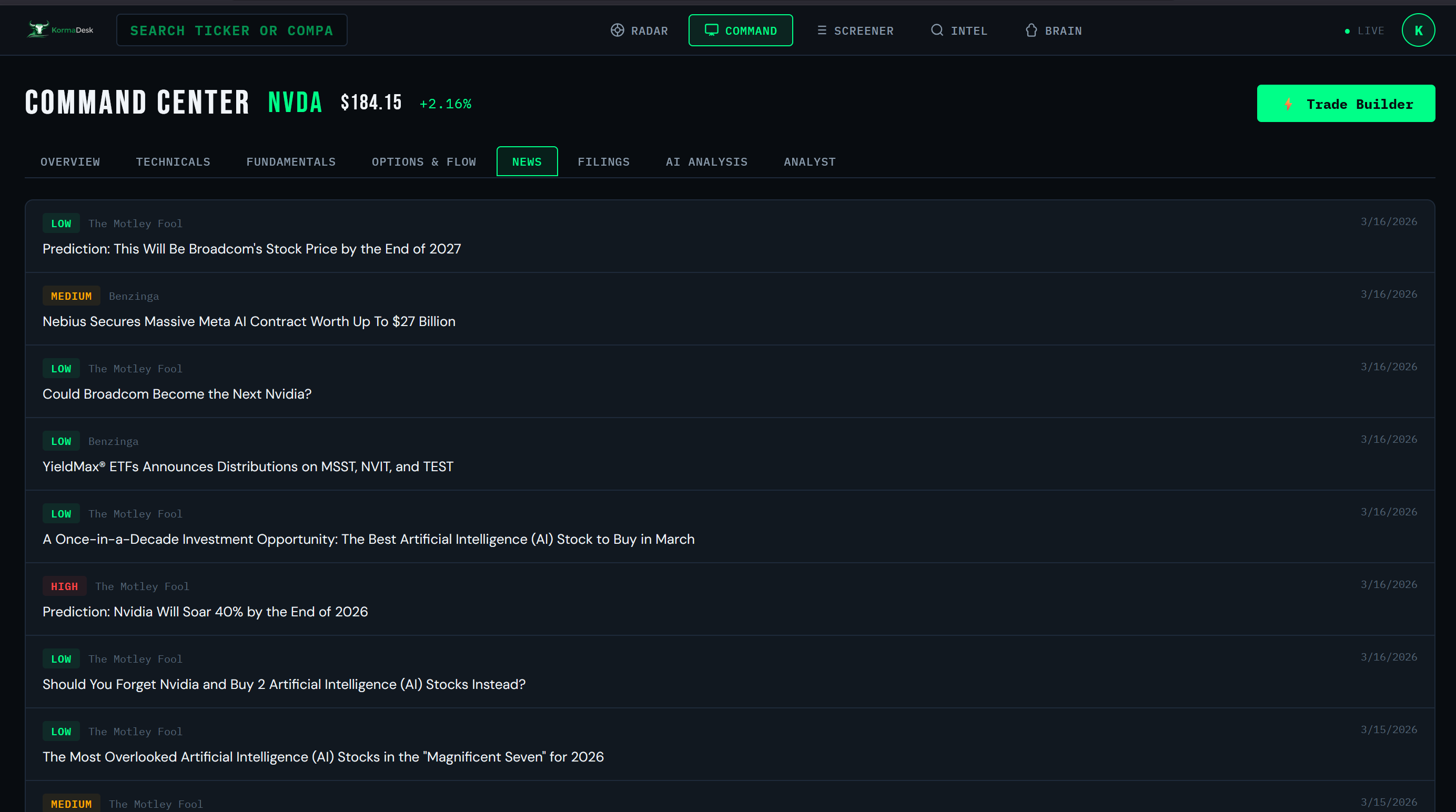Switch to the Technicals tab
Viewport: 1456px width, 812px height.
173,162
